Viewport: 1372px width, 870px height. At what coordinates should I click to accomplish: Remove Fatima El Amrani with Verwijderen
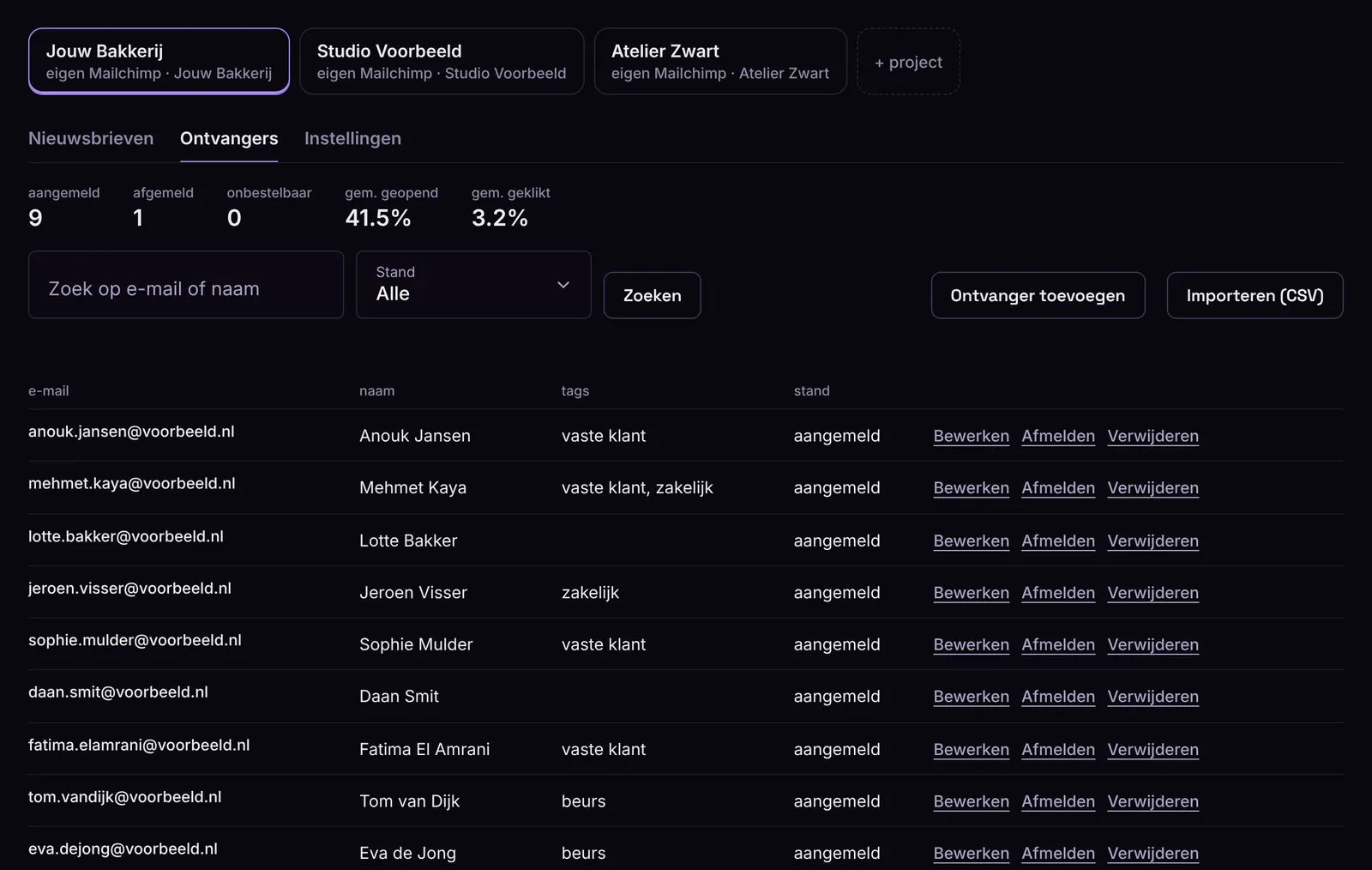coord(1152,749)
